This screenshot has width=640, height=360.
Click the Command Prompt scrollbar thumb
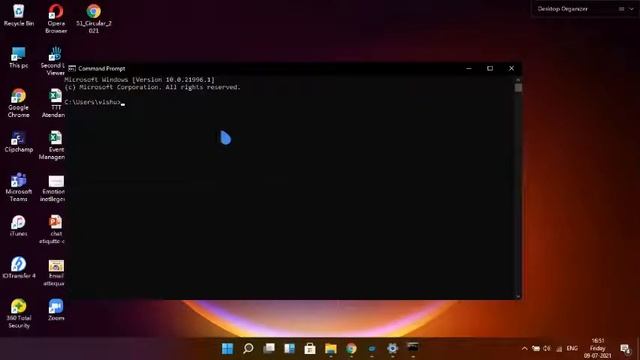[x=518, y=88]
